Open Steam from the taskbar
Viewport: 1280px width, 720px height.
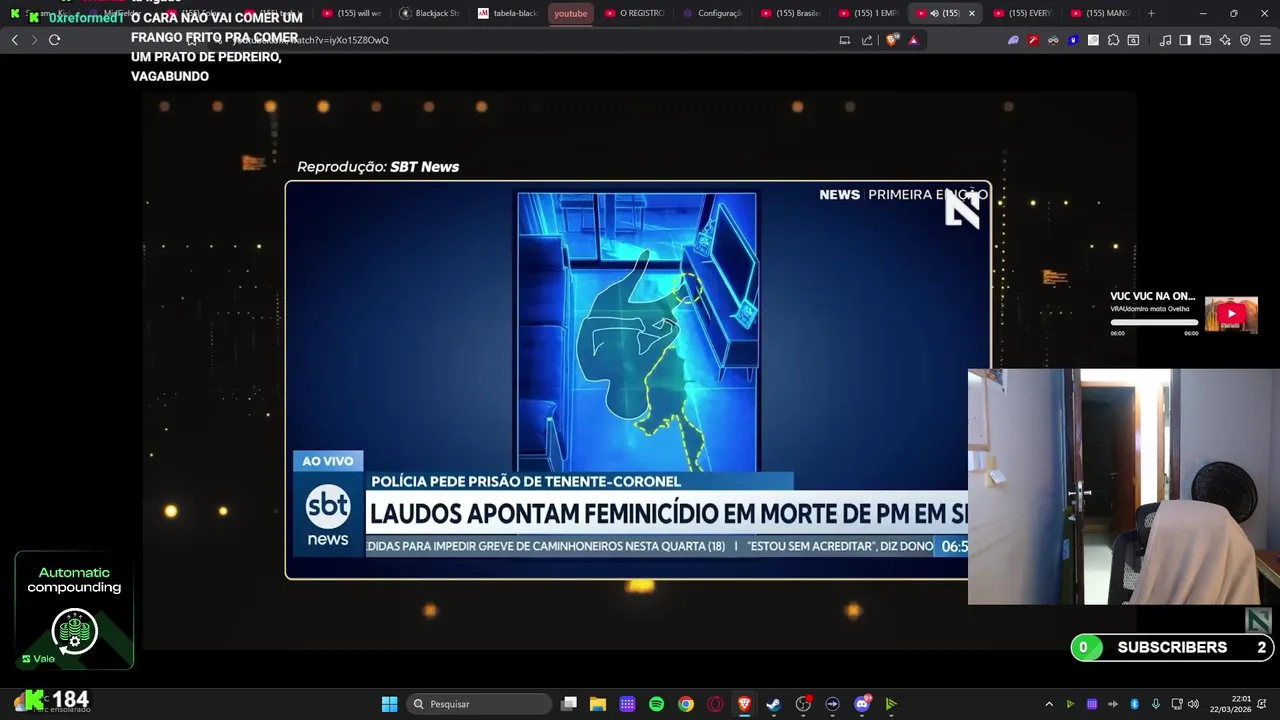click(774, 704)
